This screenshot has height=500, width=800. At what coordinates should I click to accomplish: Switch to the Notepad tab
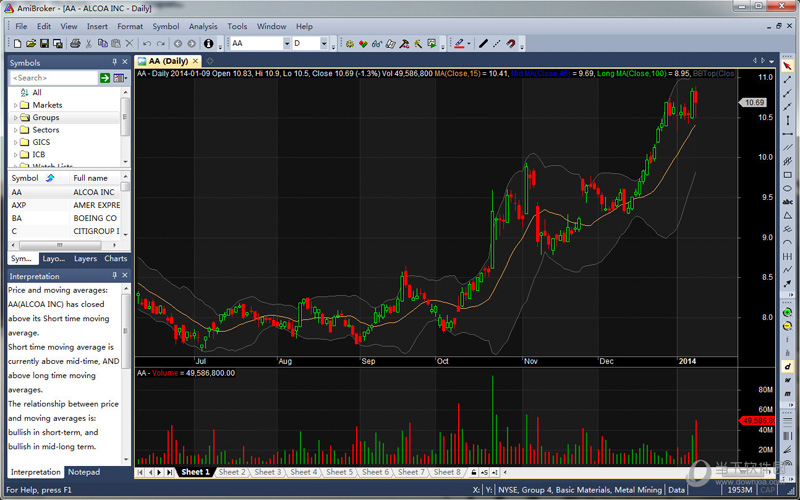coord(84,472)
